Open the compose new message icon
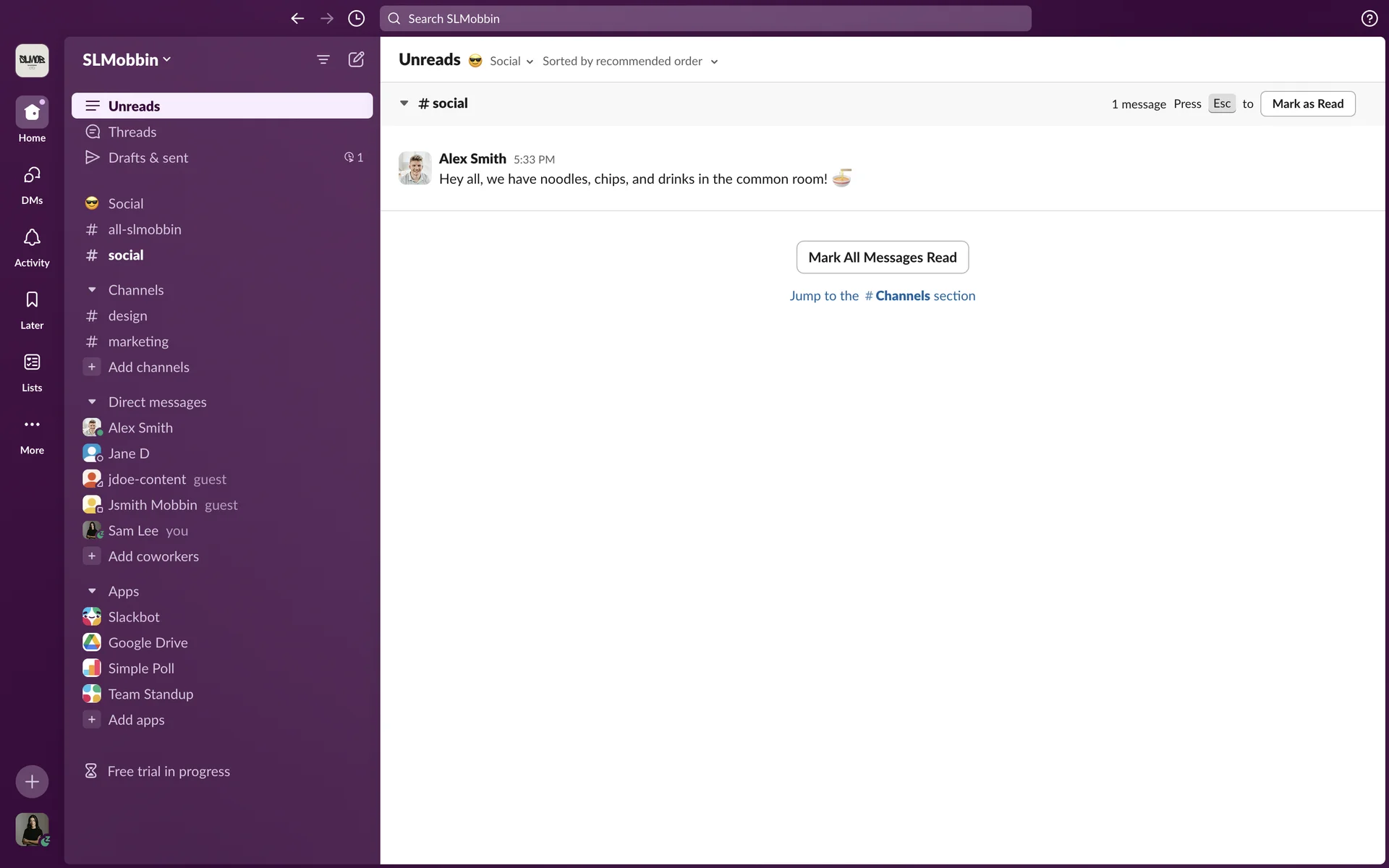1389x868 pixels. pos(356,59)
